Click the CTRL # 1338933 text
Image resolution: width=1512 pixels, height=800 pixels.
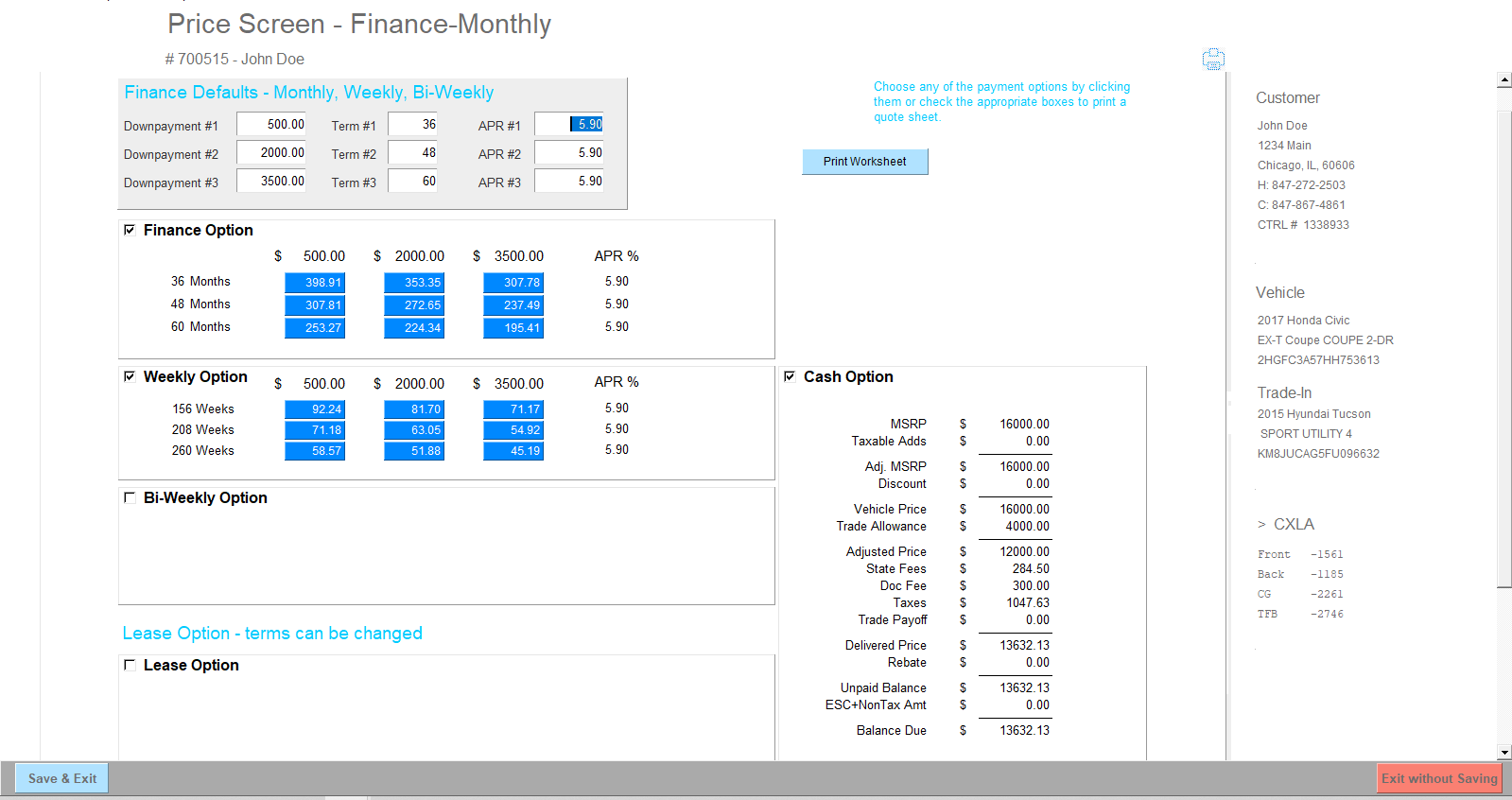coord(1303,225)
